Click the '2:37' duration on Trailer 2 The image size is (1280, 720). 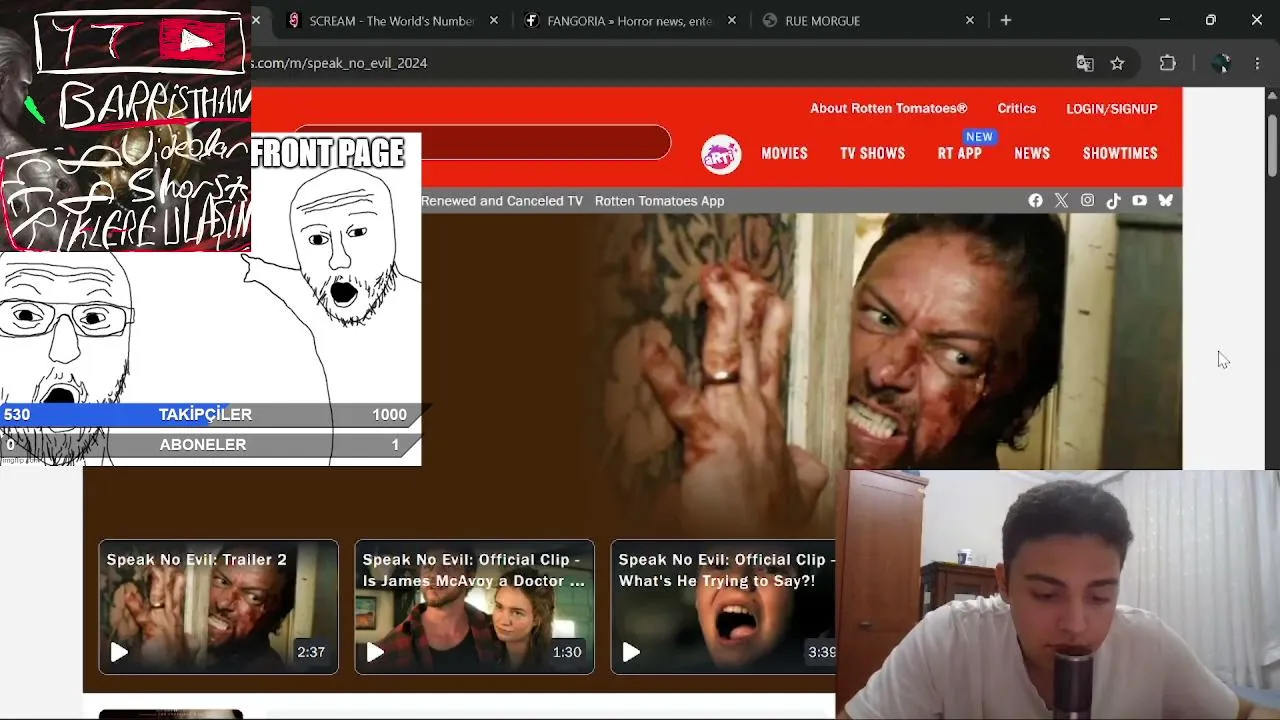pyautogui.click(x=311, y=652)
